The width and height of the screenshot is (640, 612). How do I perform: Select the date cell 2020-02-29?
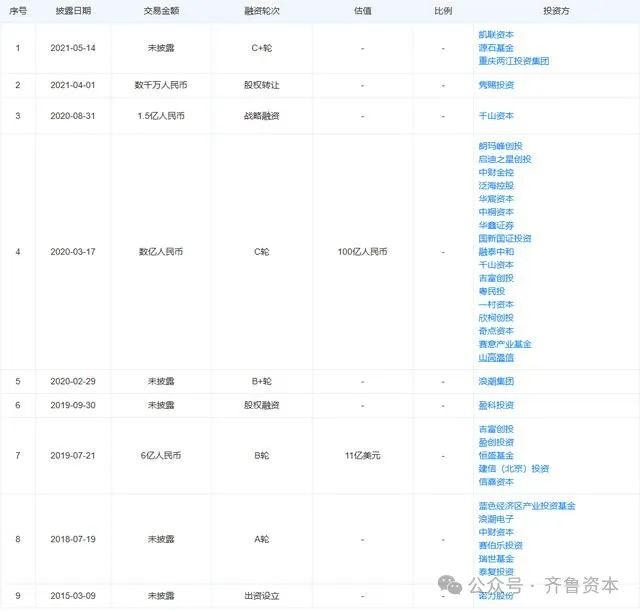point(73,381)
